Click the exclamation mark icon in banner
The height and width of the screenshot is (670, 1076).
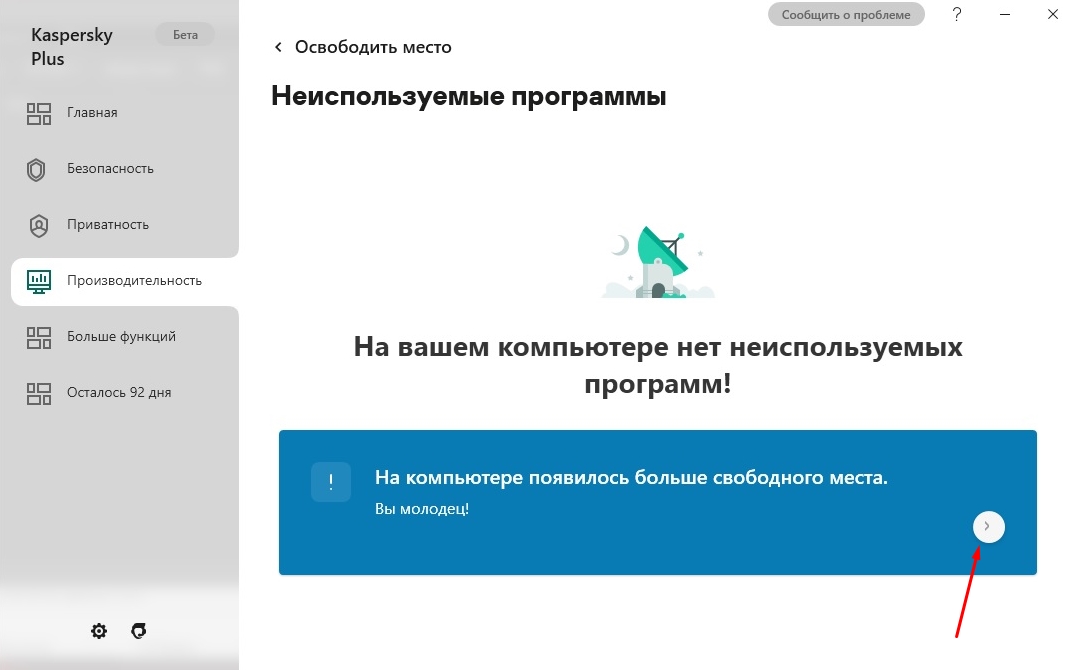331,482
